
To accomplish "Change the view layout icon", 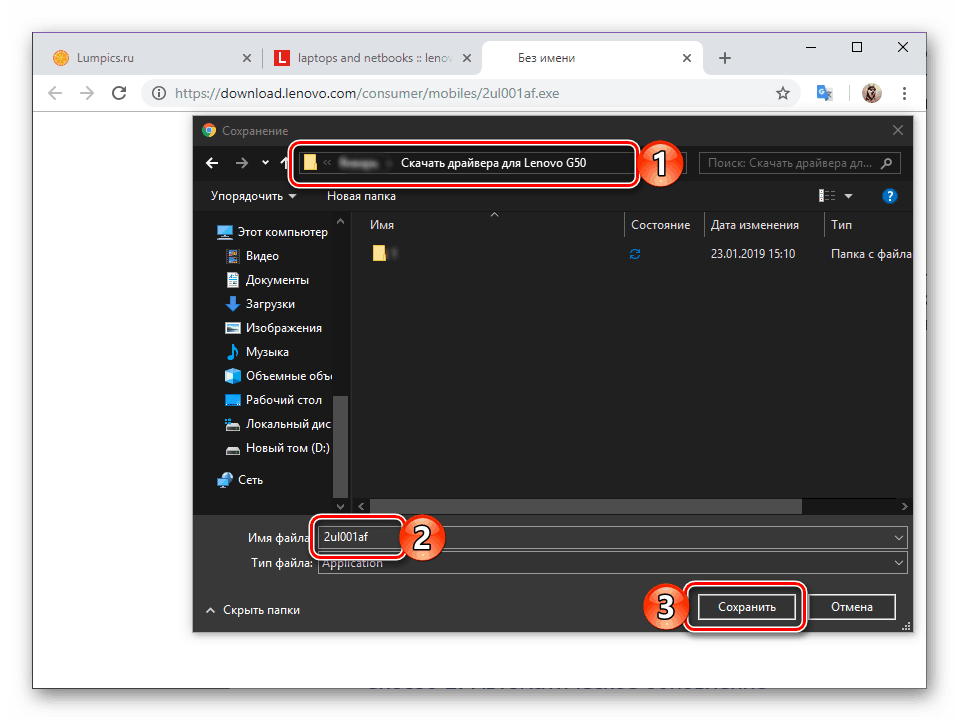I will (827, 196).
